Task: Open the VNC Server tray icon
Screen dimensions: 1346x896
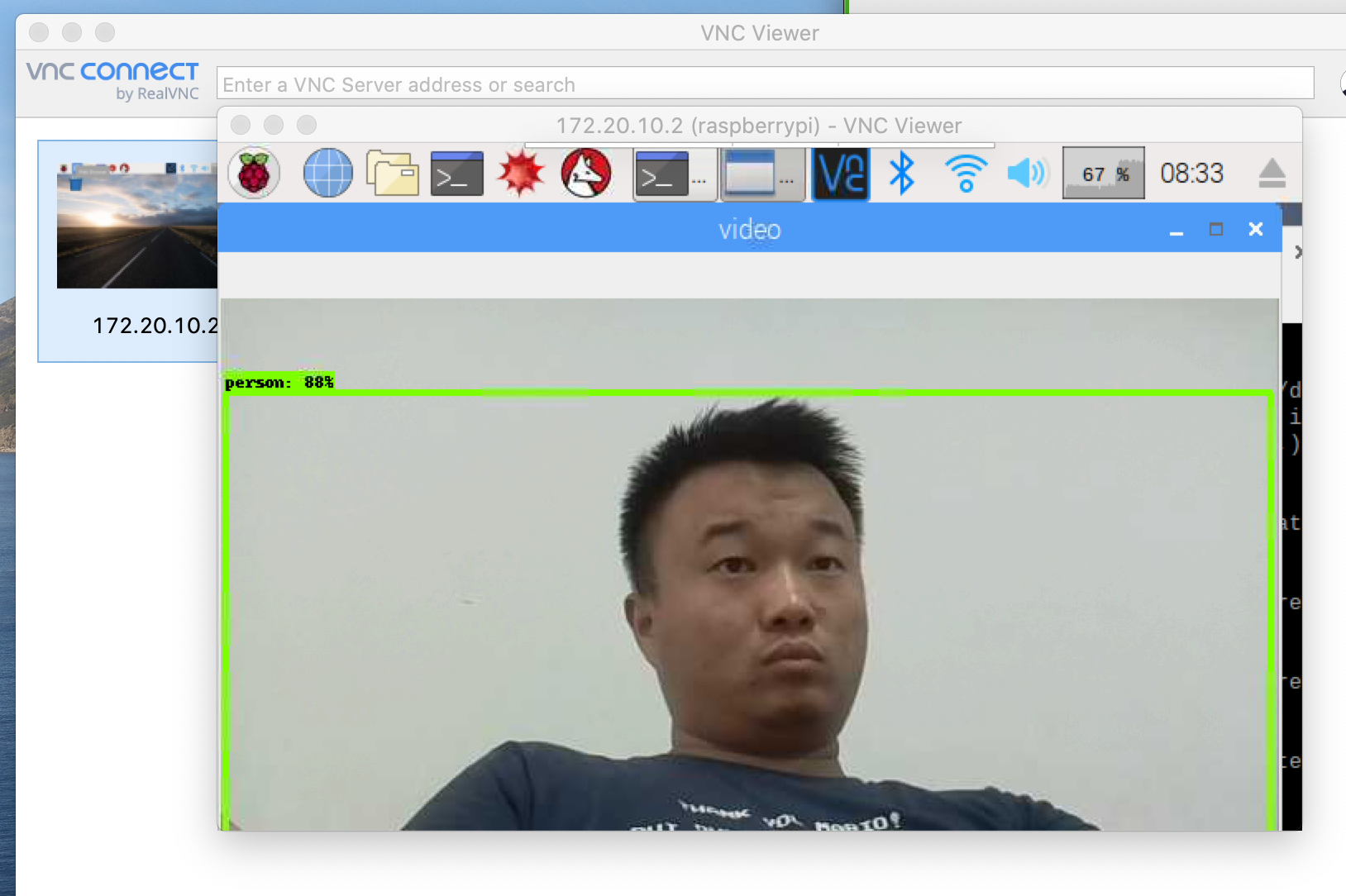Action: [x=841, y=174]
